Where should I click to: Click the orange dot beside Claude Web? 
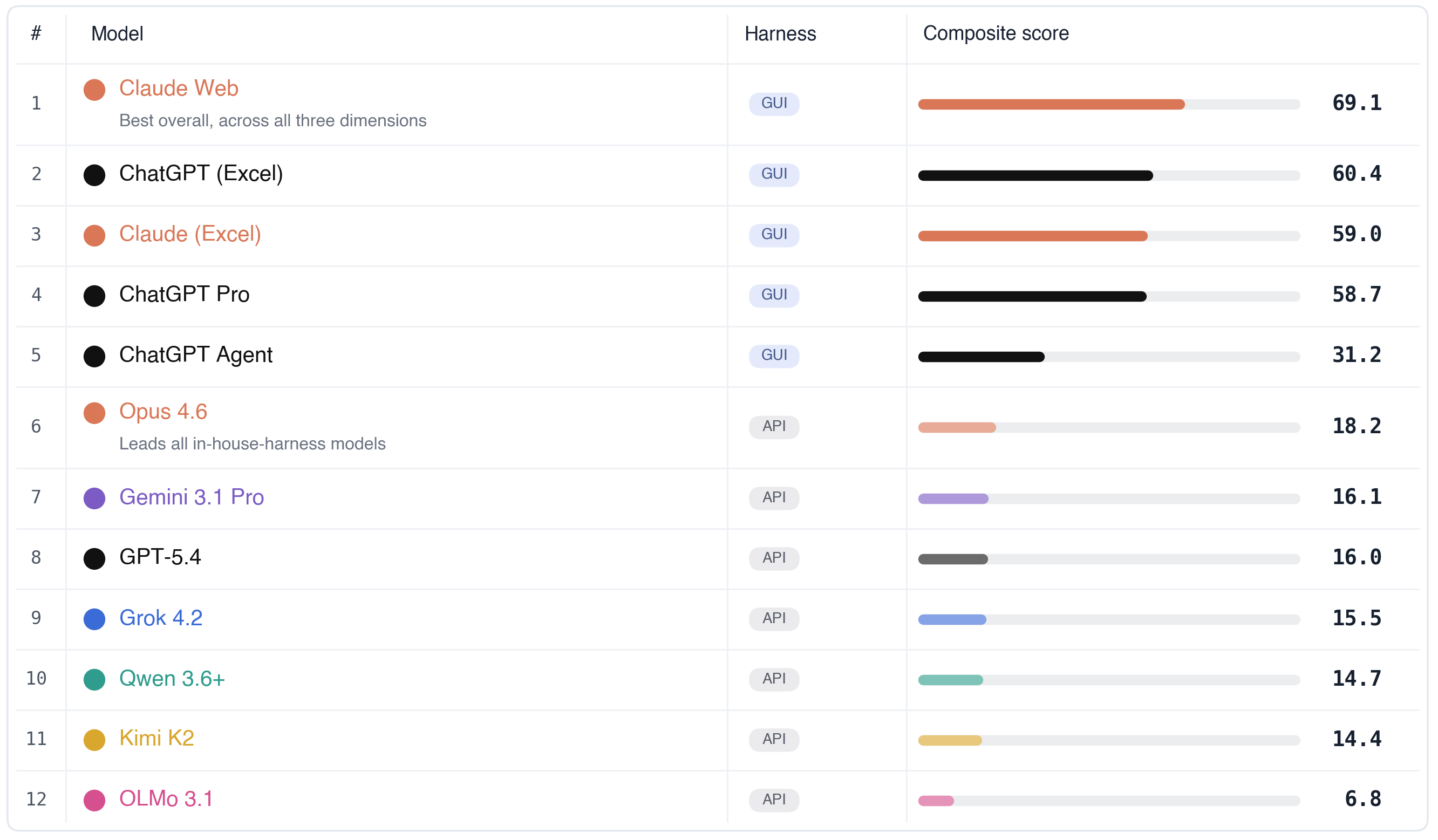pyautogui.click(x=94, y=90)
